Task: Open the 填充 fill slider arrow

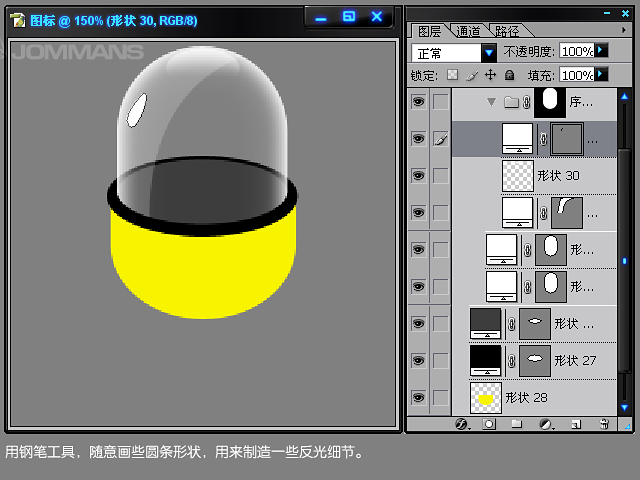Action: 601,74
